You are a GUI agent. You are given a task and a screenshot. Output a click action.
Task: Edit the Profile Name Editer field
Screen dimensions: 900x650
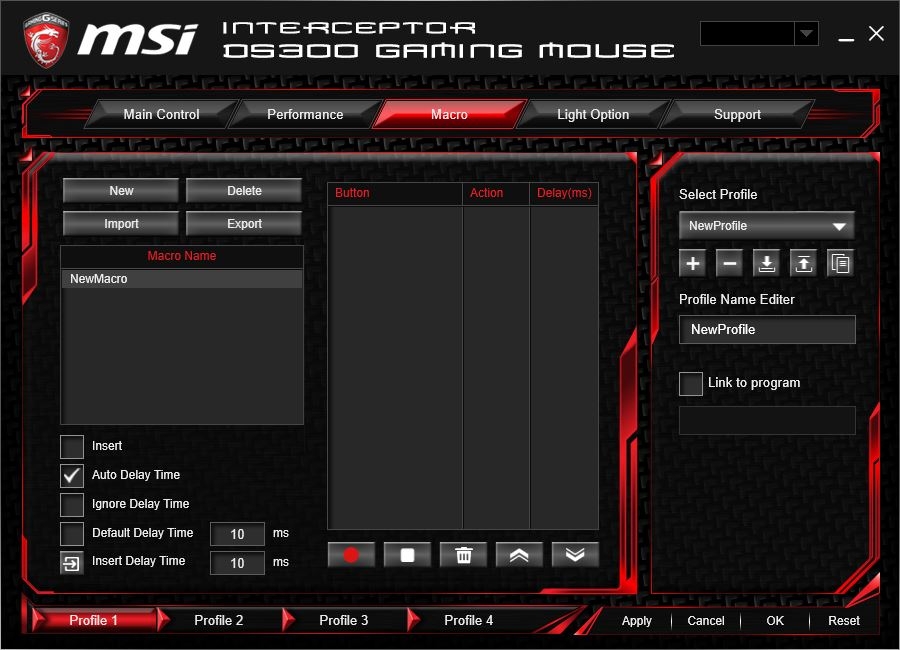click(x=767, y=330)
